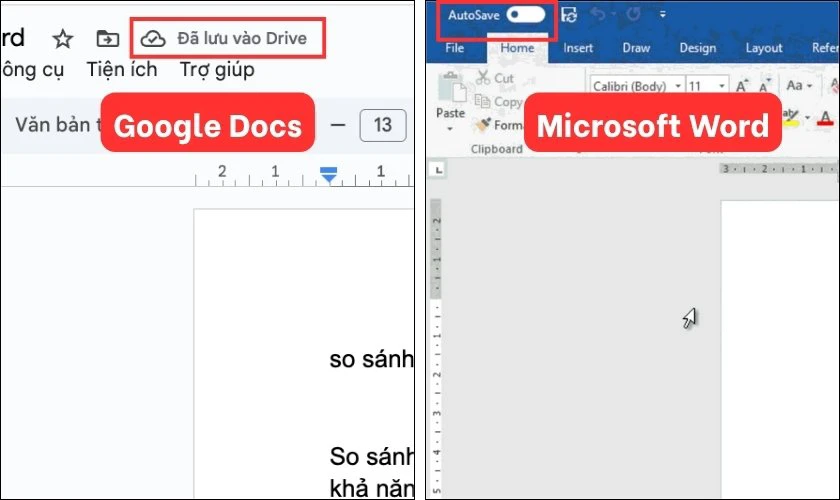Open the File tab in Word
840x500 pixels.
454,48
